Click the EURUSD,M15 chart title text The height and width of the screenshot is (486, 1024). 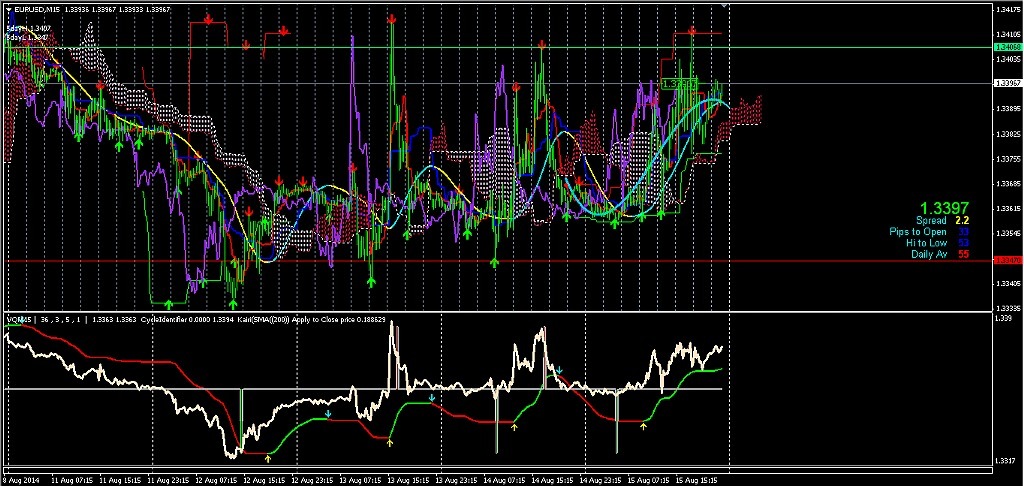coord(39,9)
